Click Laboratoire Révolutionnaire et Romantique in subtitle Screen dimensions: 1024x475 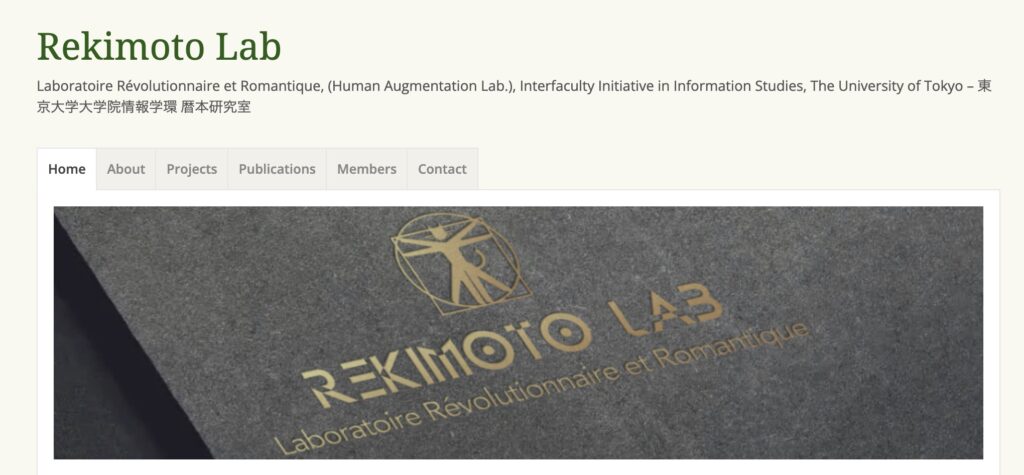[x=180, y=86]
